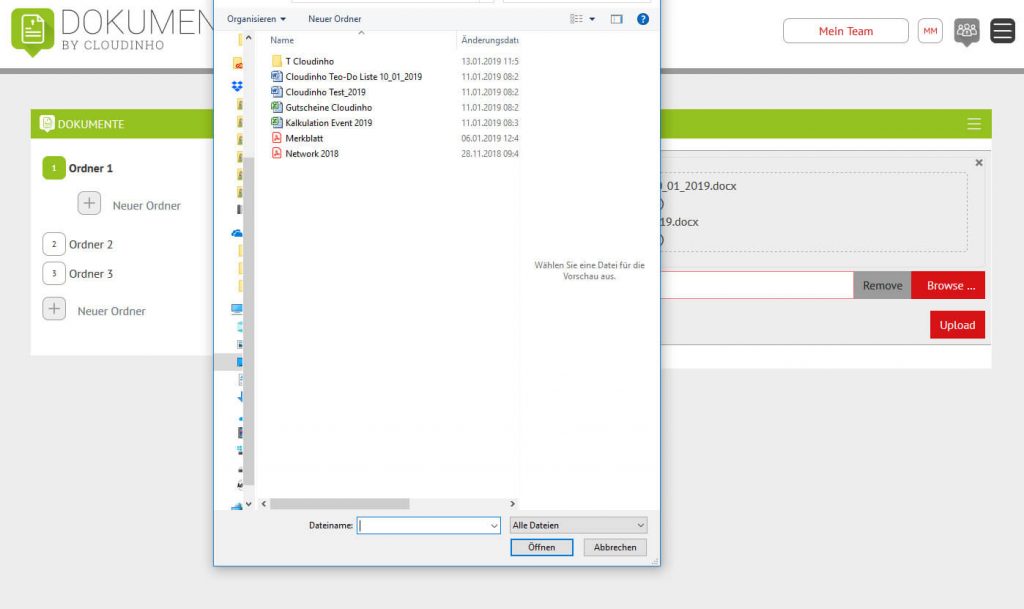Screen dimensions: 1024x609
Task: Click the horizontal scrollbar thumb in the file list
Action: [x=340, y=504]
